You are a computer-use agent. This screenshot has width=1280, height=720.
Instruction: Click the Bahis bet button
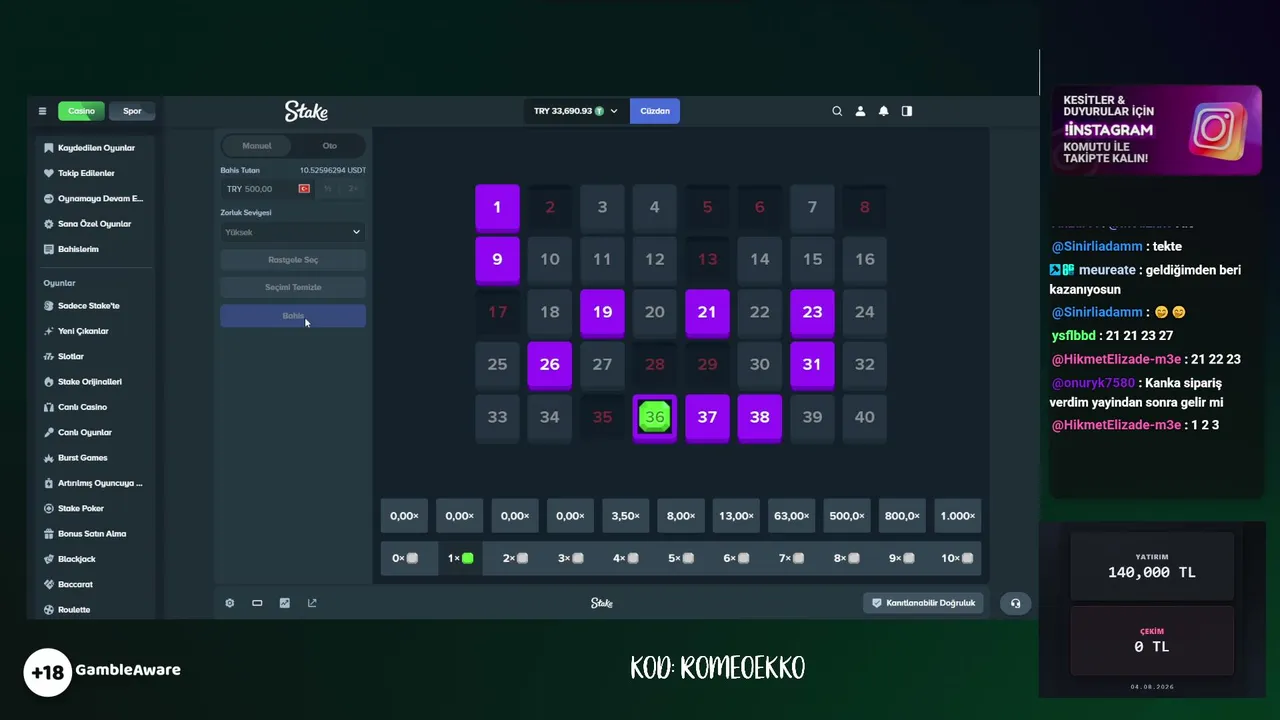tap(293, 316)
